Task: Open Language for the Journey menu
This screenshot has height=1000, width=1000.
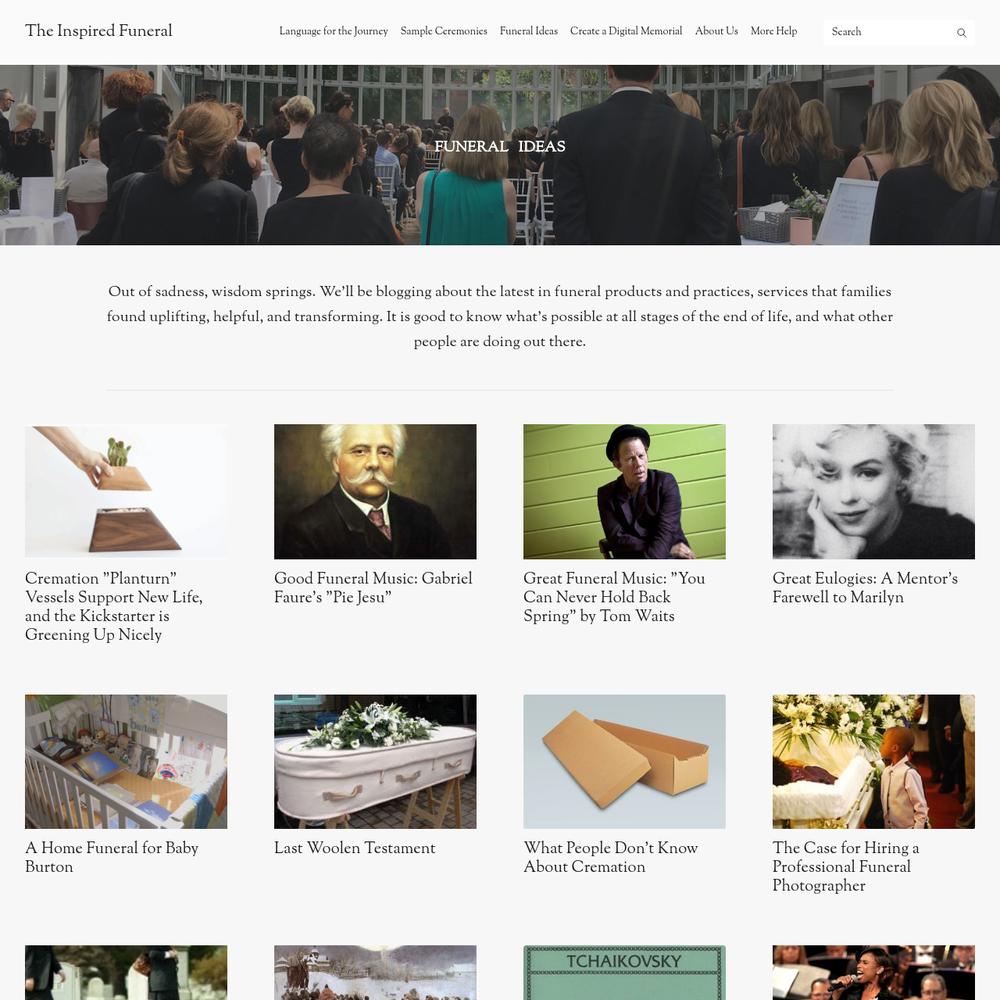Action: pyautogui.click(x=334, y=31)
